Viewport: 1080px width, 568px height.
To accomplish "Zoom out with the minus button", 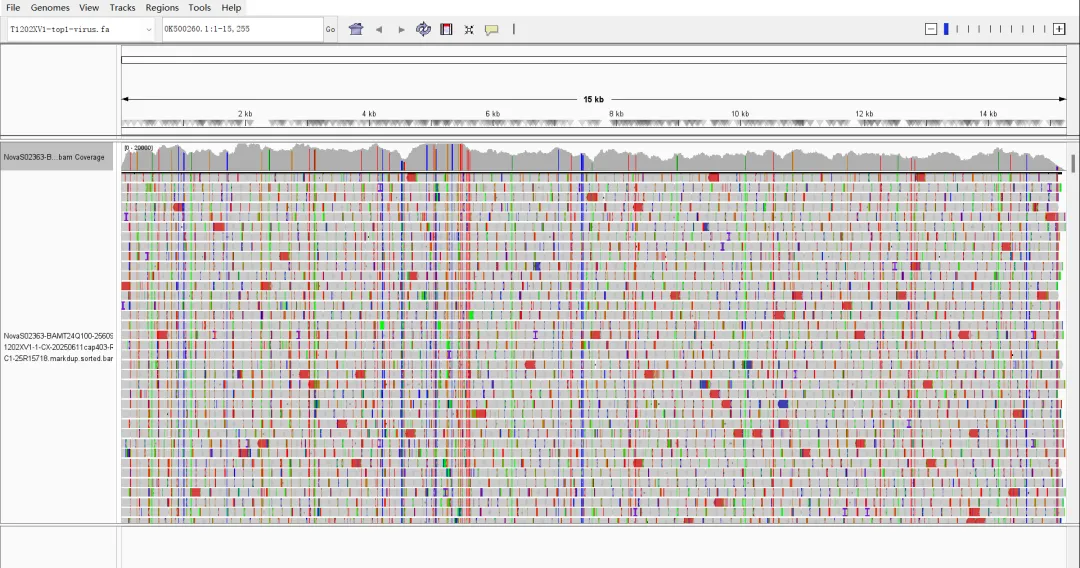I will coord(931,29).
